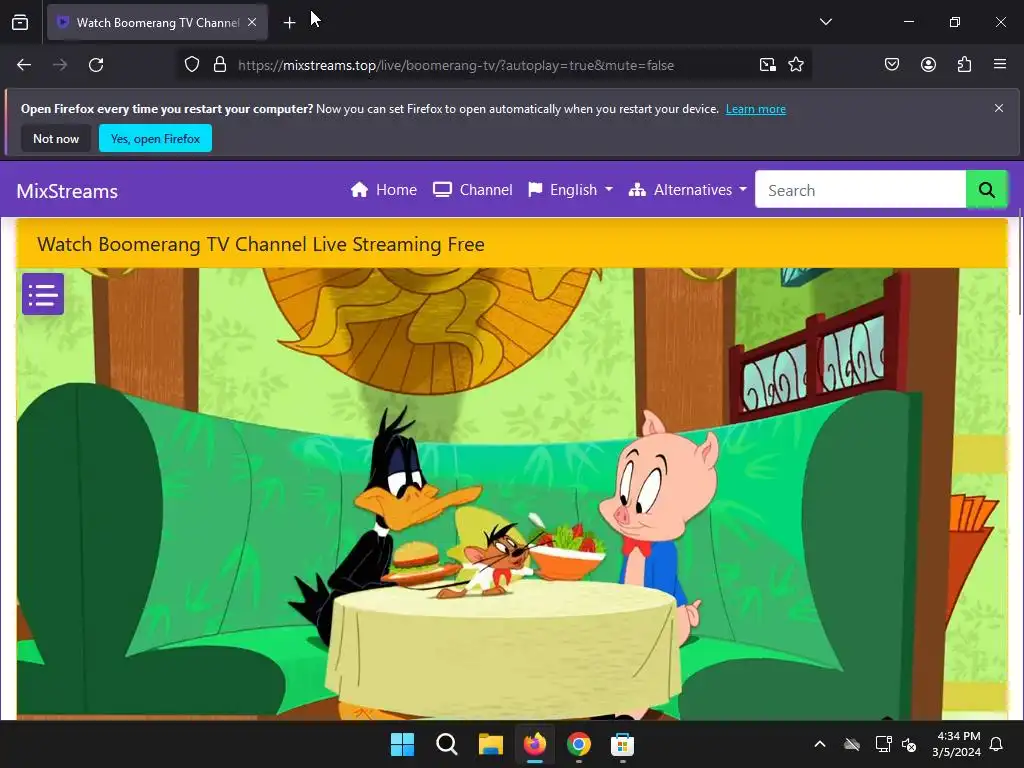Click Yes, open Firefox button
The width and height of the screenshot is (1024, 768).
[x=155, y=138]
